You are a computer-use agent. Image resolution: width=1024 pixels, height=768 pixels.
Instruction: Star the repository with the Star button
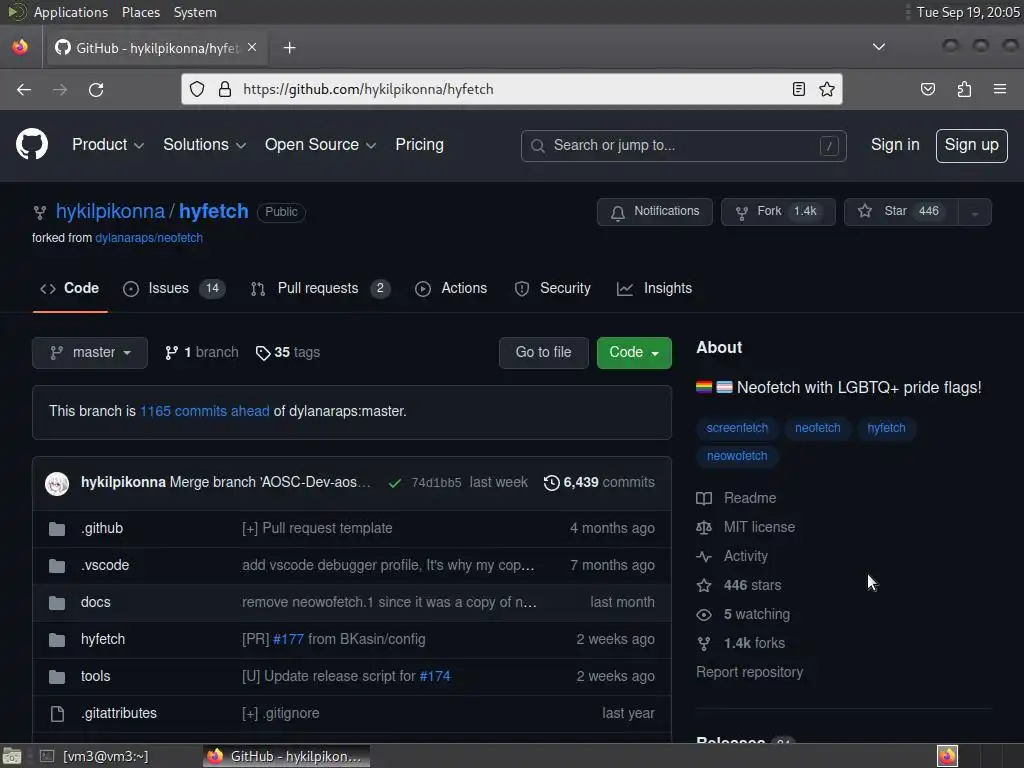coord(901,212)
